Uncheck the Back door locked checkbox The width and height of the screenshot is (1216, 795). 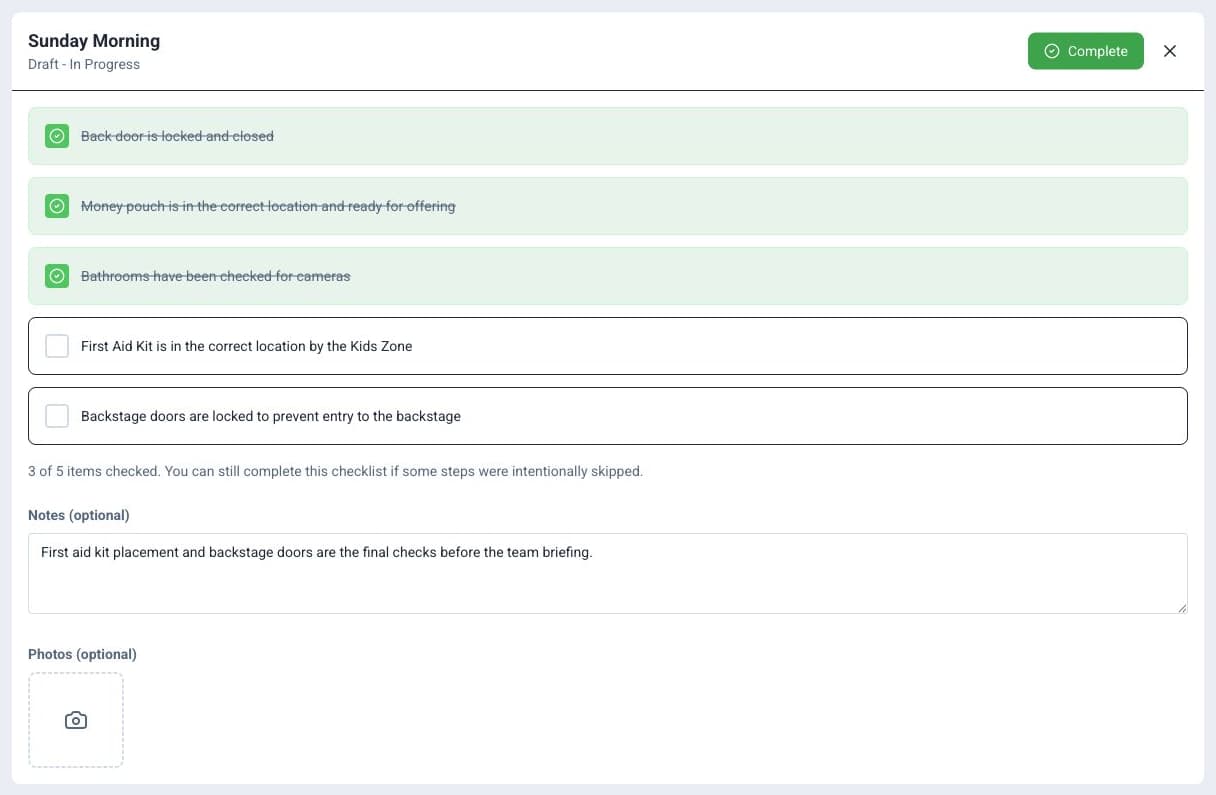[x=57, y=136]
